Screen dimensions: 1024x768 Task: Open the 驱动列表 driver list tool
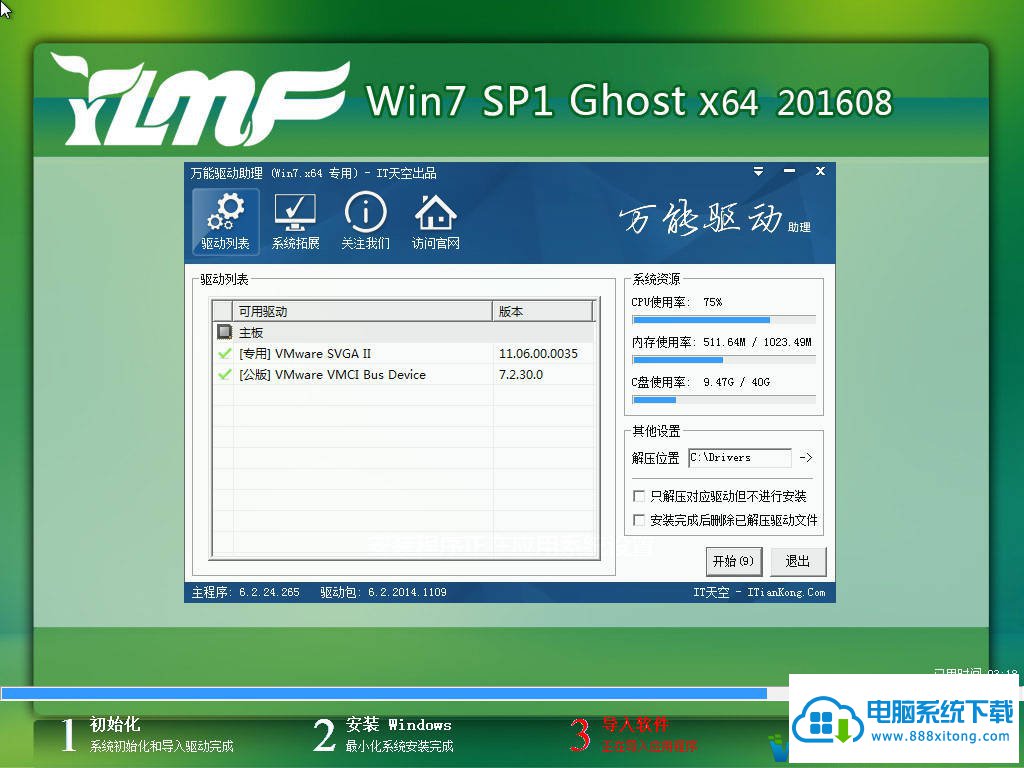click(x=225, y=222)
